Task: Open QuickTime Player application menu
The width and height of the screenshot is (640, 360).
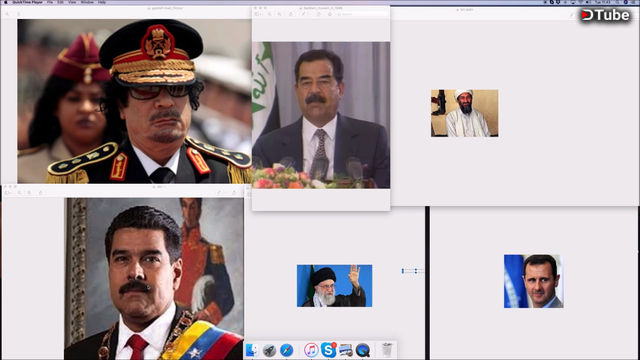Action: 27,2
